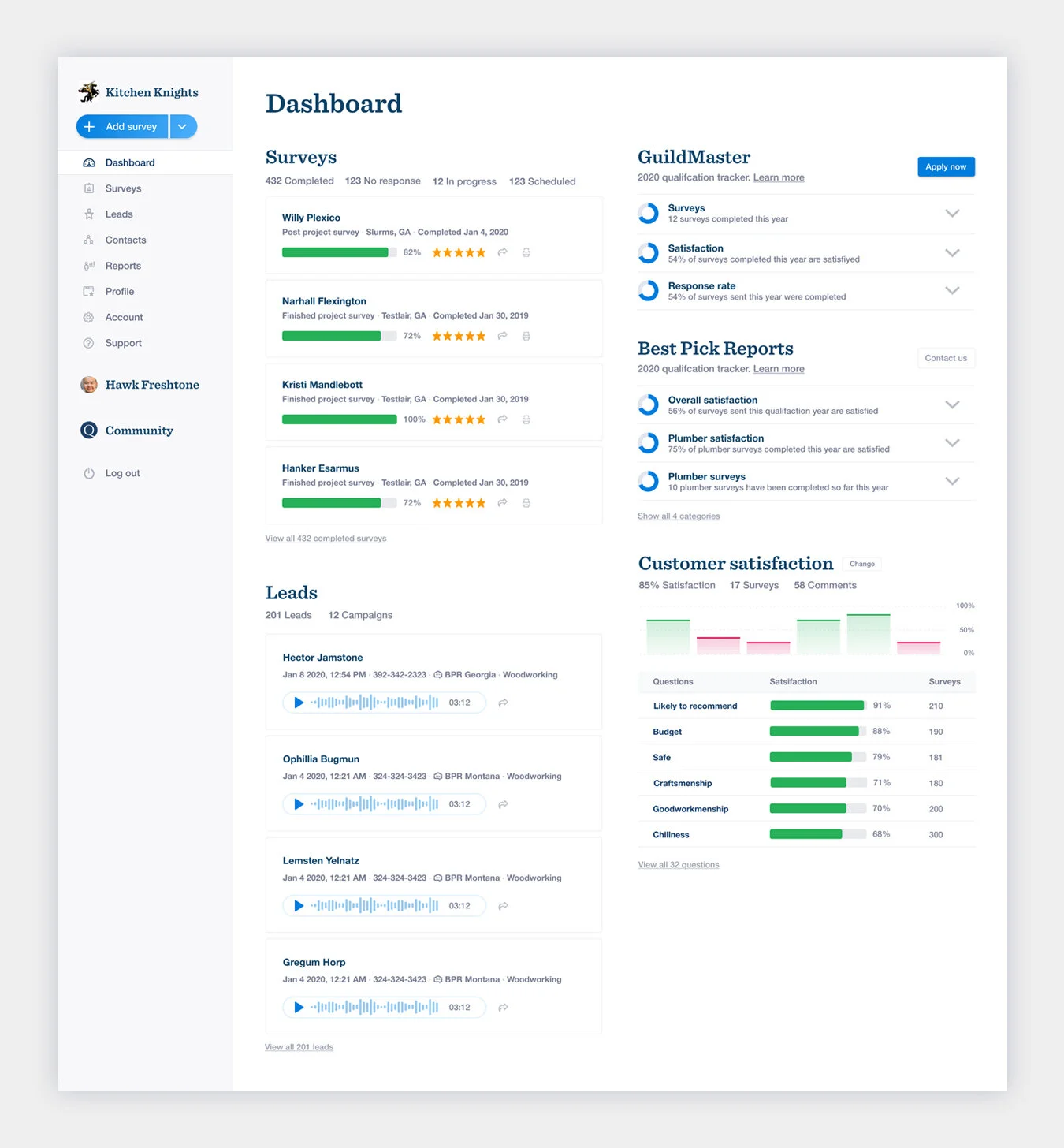Click the Safe satisfaction progress bar
Image resolution: width=1064 pixels, height=1148 pixels.
(x=817, y=756)
